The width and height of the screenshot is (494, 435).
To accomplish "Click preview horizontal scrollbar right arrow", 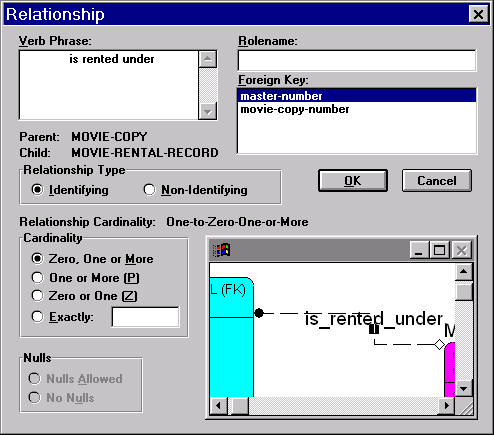I will coord(447,406).
